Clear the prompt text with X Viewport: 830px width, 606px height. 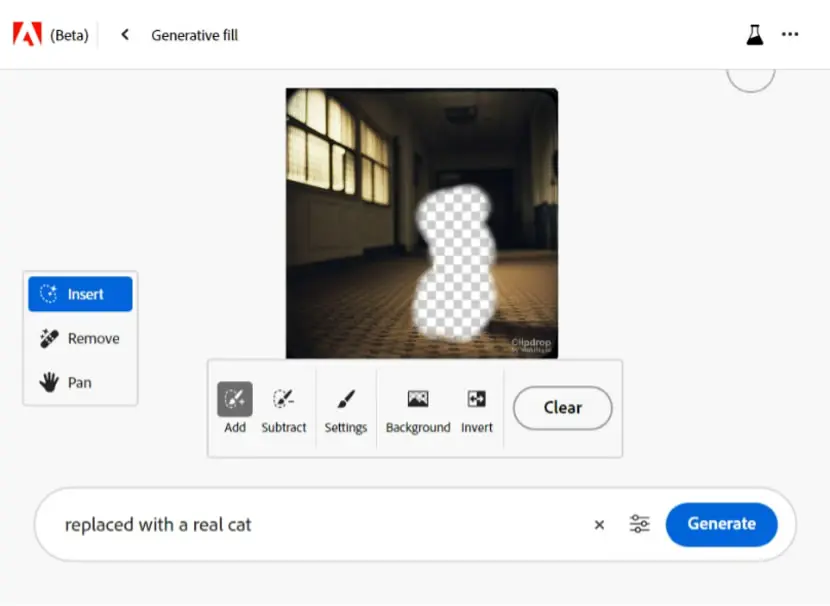click(599, 524)
